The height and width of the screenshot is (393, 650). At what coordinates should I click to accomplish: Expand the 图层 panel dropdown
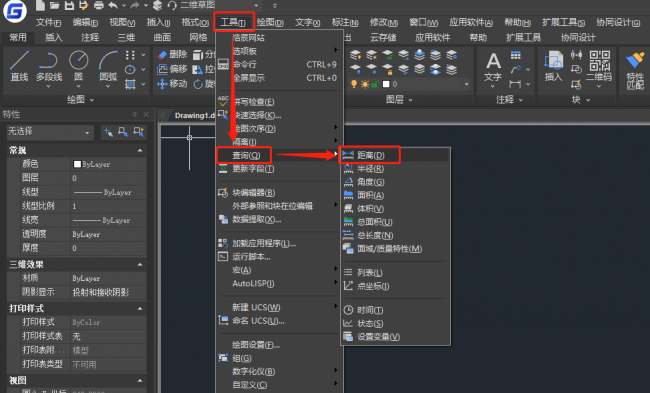click(x=399, y=100)
